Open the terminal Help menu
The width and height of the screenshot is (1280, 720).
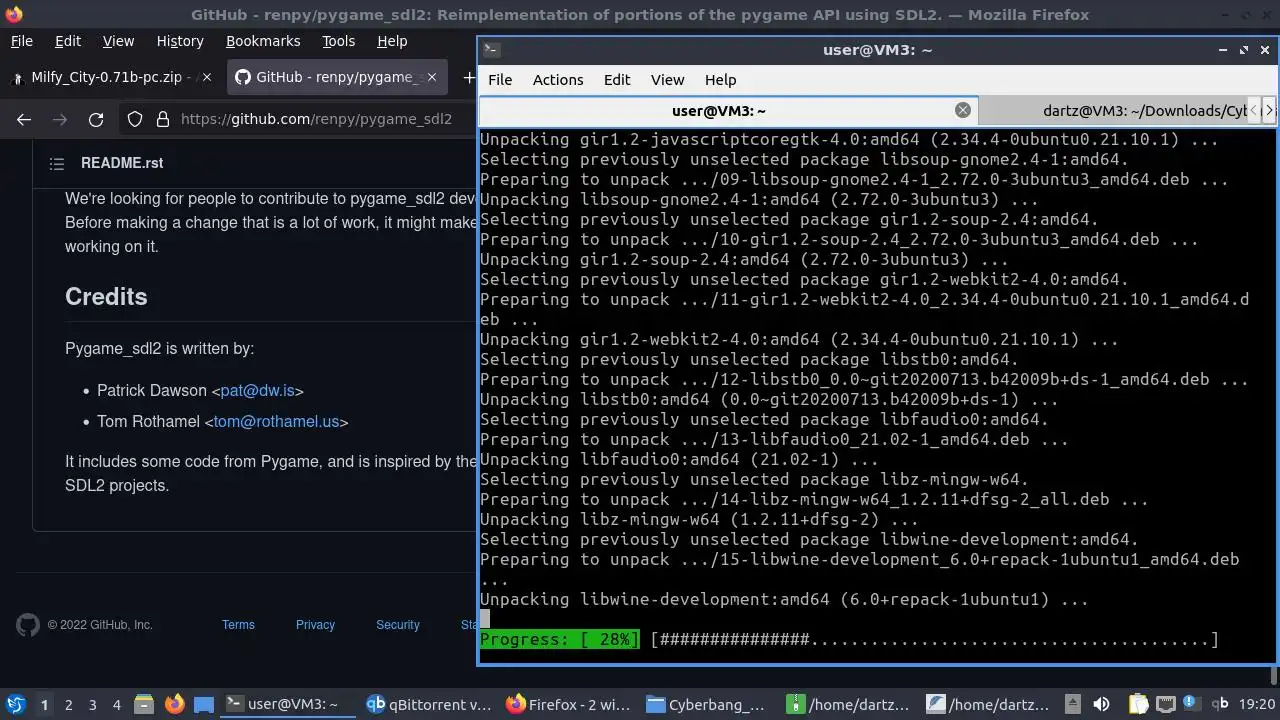[720, 80]
